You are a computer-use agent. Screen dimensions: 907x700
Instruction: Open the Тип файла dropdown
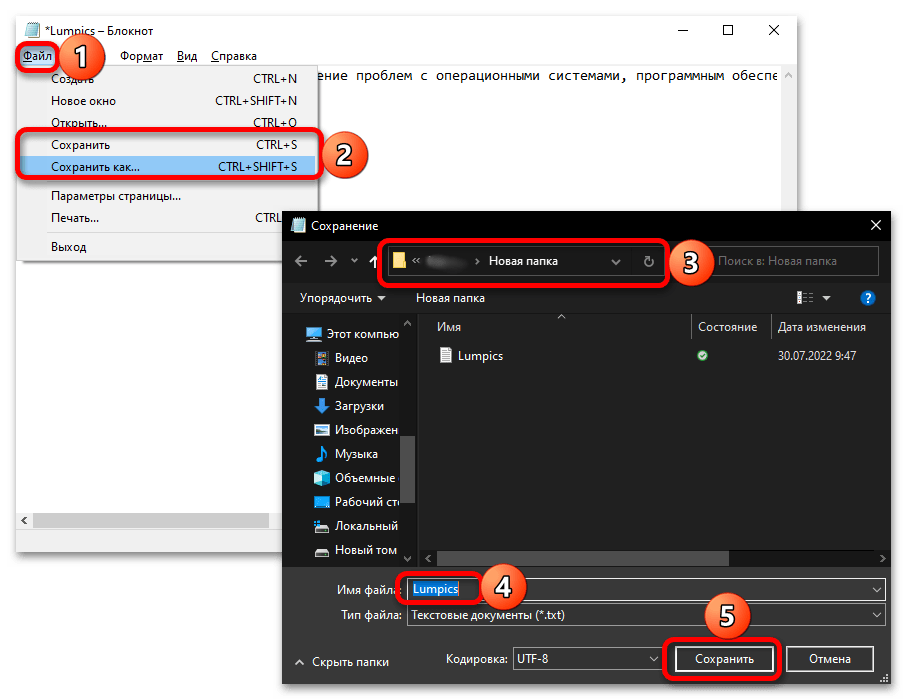645,615
